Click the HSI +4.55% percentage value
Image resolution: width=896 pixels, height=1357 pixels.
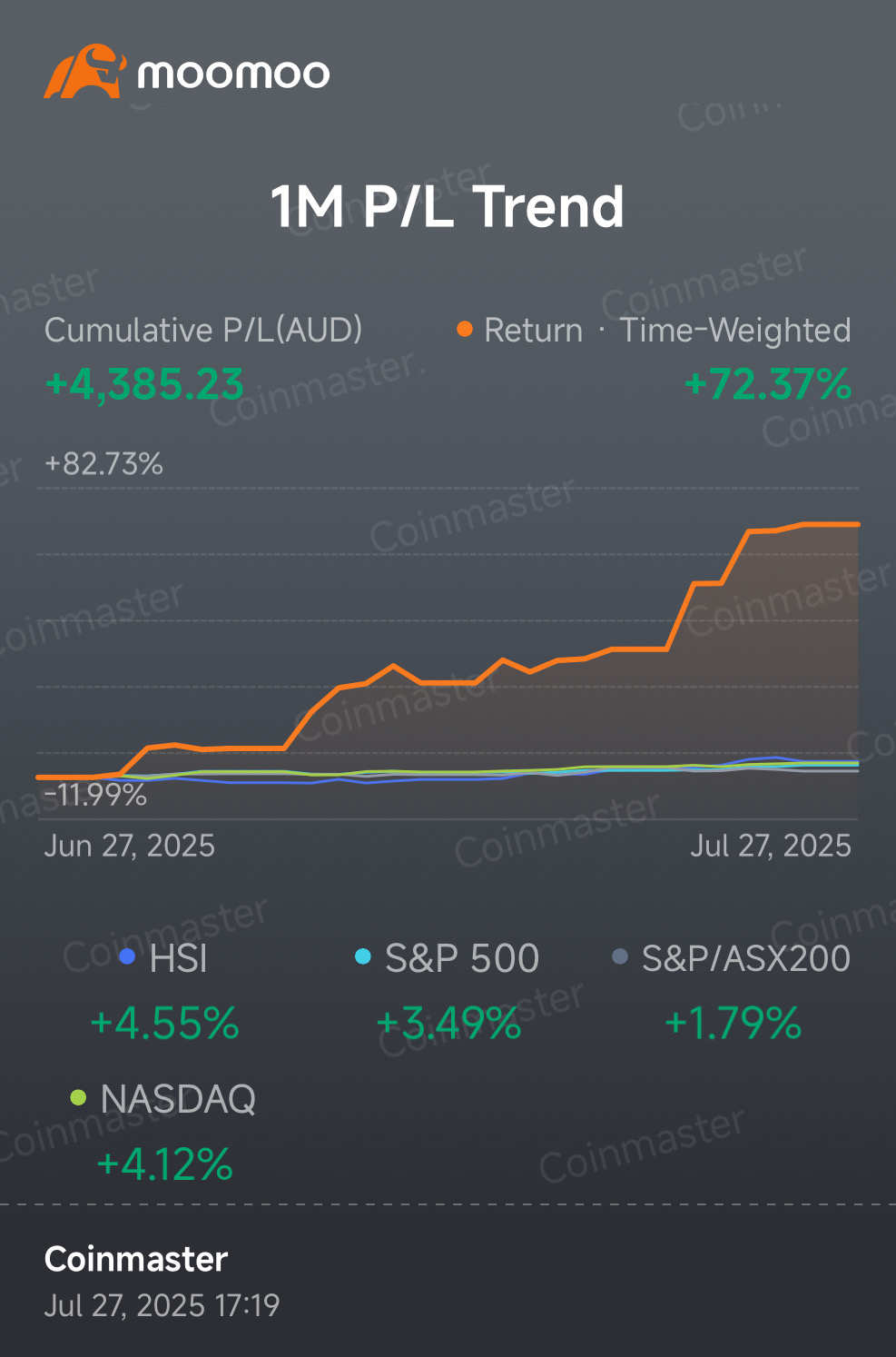tap(165, 1024)
